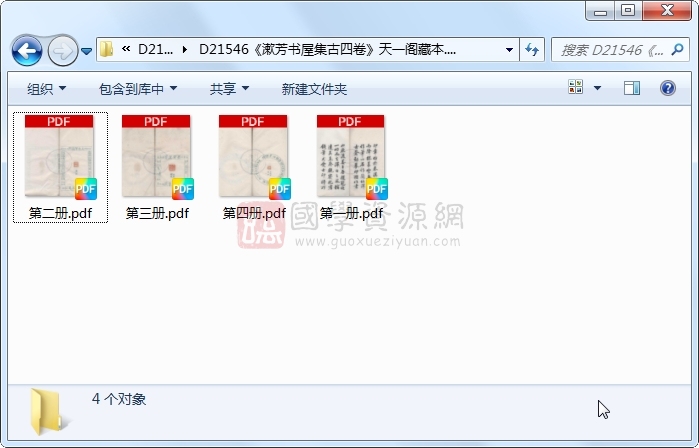Screen dimensions: 699x448
Task: Change view with the view icon button
Action: (576, 87)
